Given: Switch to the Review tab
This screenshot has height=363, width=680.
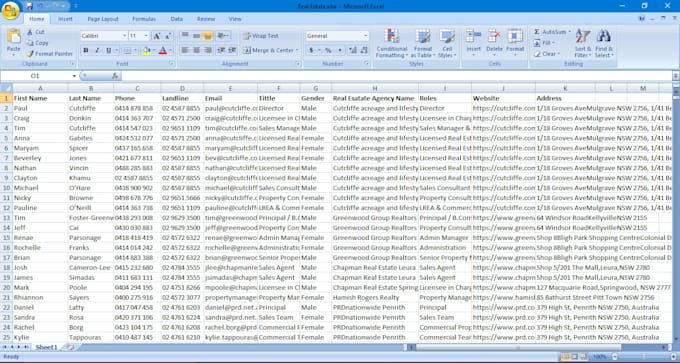Looking at the screenshot, I should (206, 19).
